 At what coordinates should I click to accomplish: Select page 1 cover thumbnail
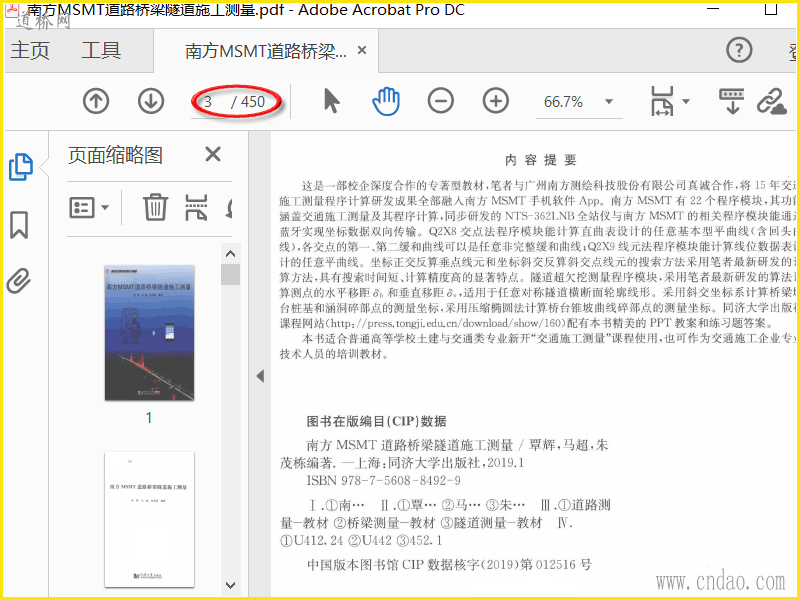click(149, 333)
